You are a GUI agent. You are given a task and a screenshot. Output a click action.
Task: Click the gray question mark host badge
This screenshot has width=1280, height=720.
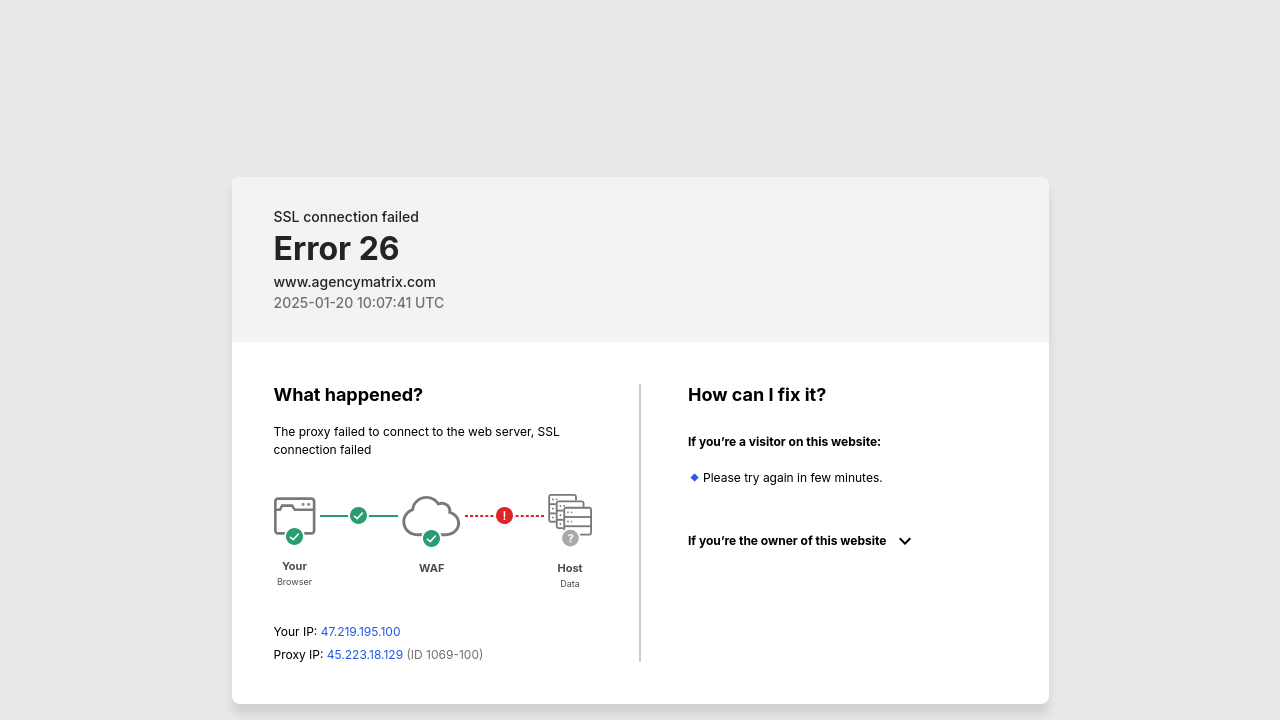[570, 538]
